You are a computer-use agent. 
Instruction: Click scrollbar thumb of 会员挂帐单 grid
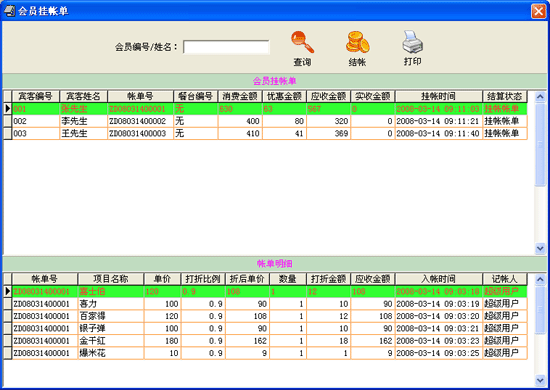point(540,144)
